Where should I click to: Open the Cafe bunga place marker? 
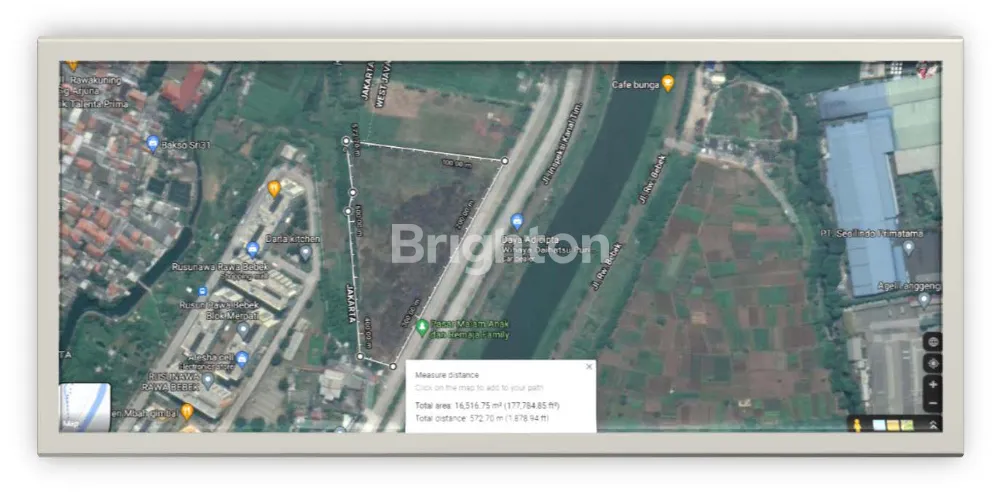(x=668, y=83)
